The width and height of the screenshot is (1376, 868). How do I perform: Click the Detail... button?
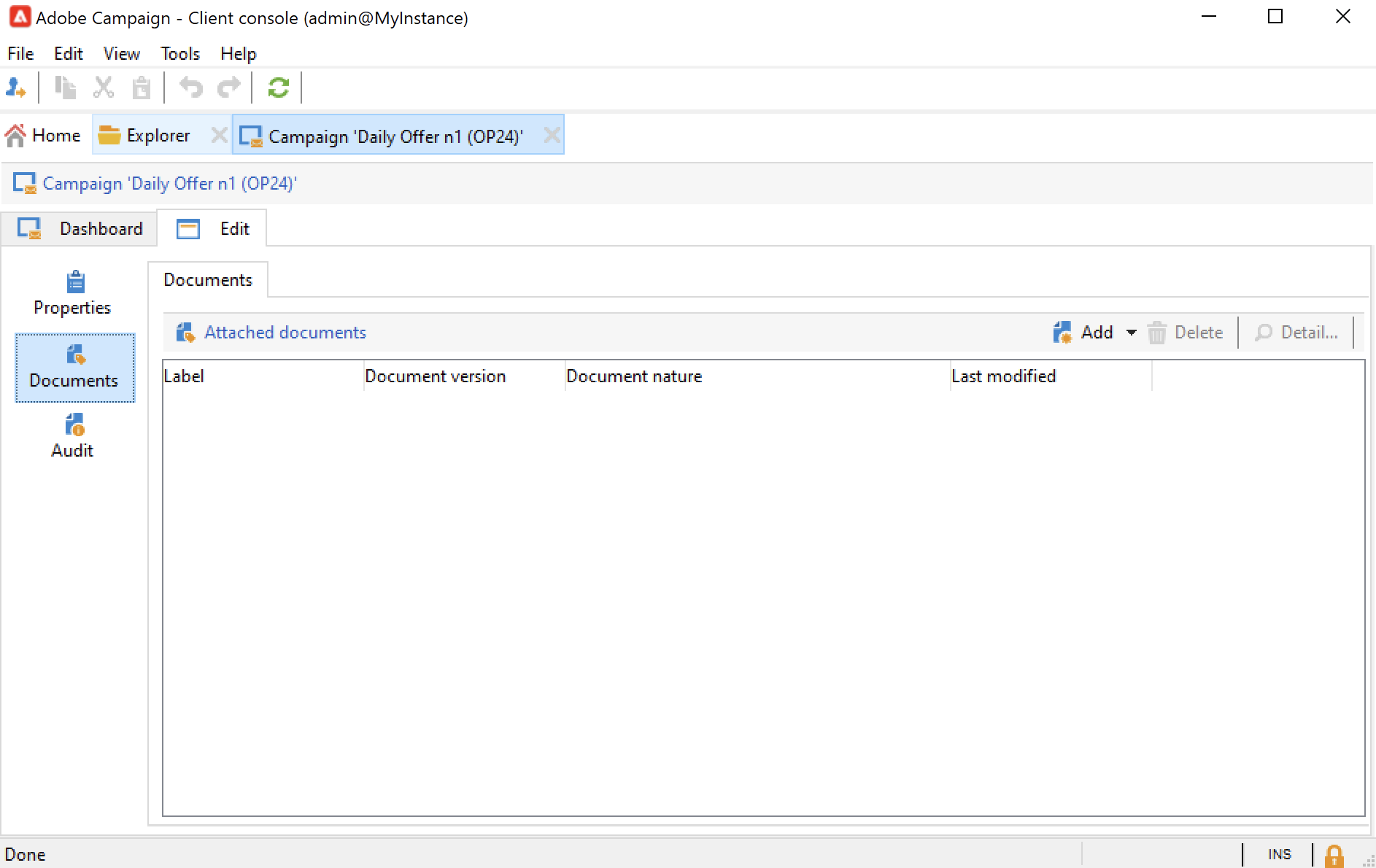pos(1297,333)
